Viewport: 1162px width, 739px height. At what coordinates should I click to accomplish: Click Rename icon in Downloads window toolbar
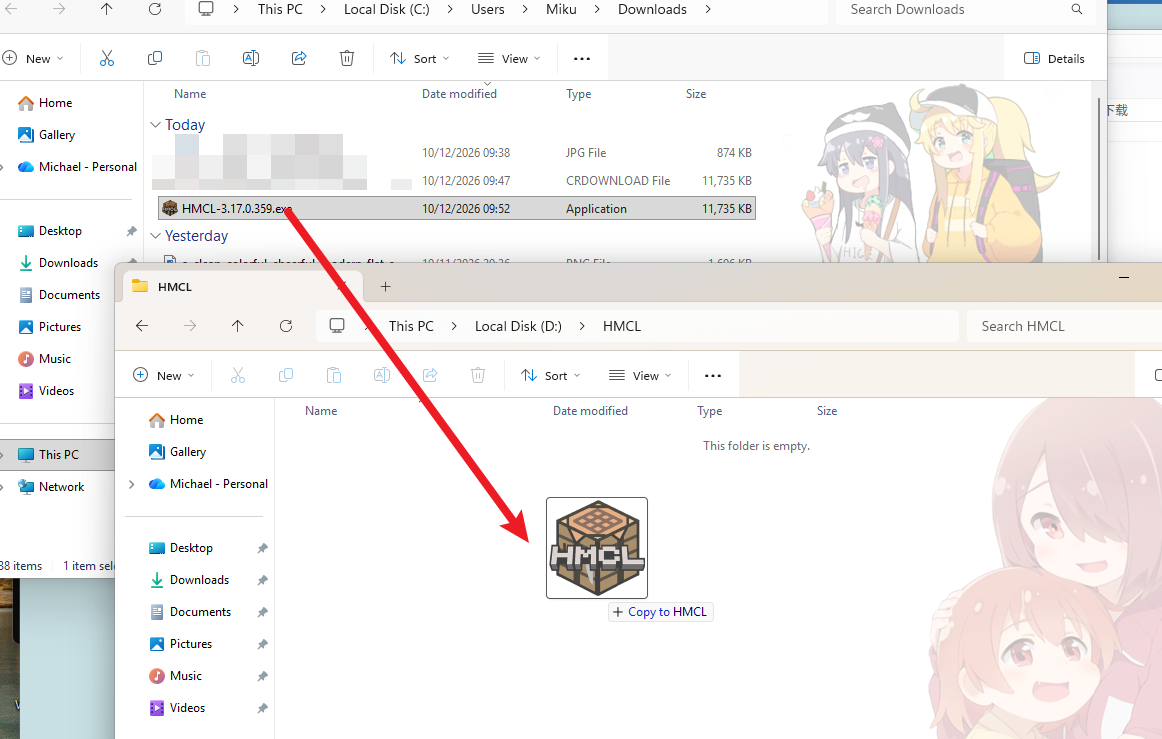pos(251,59)
